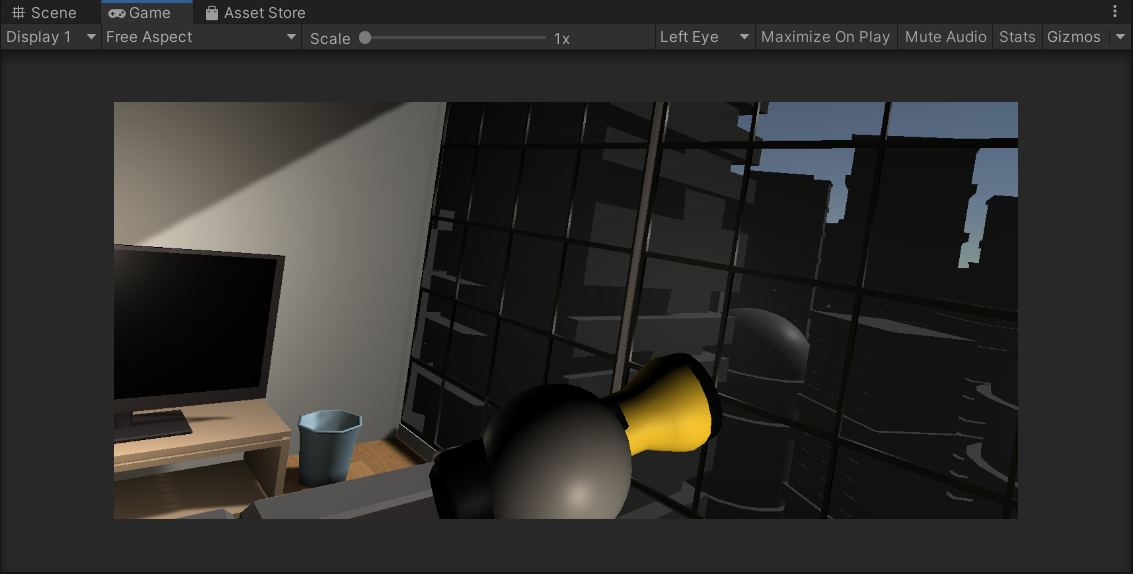Click the 1x scale value
The width and height of the screenshot is (1133, 574).
pyautogui.click(x=562, y=38)
